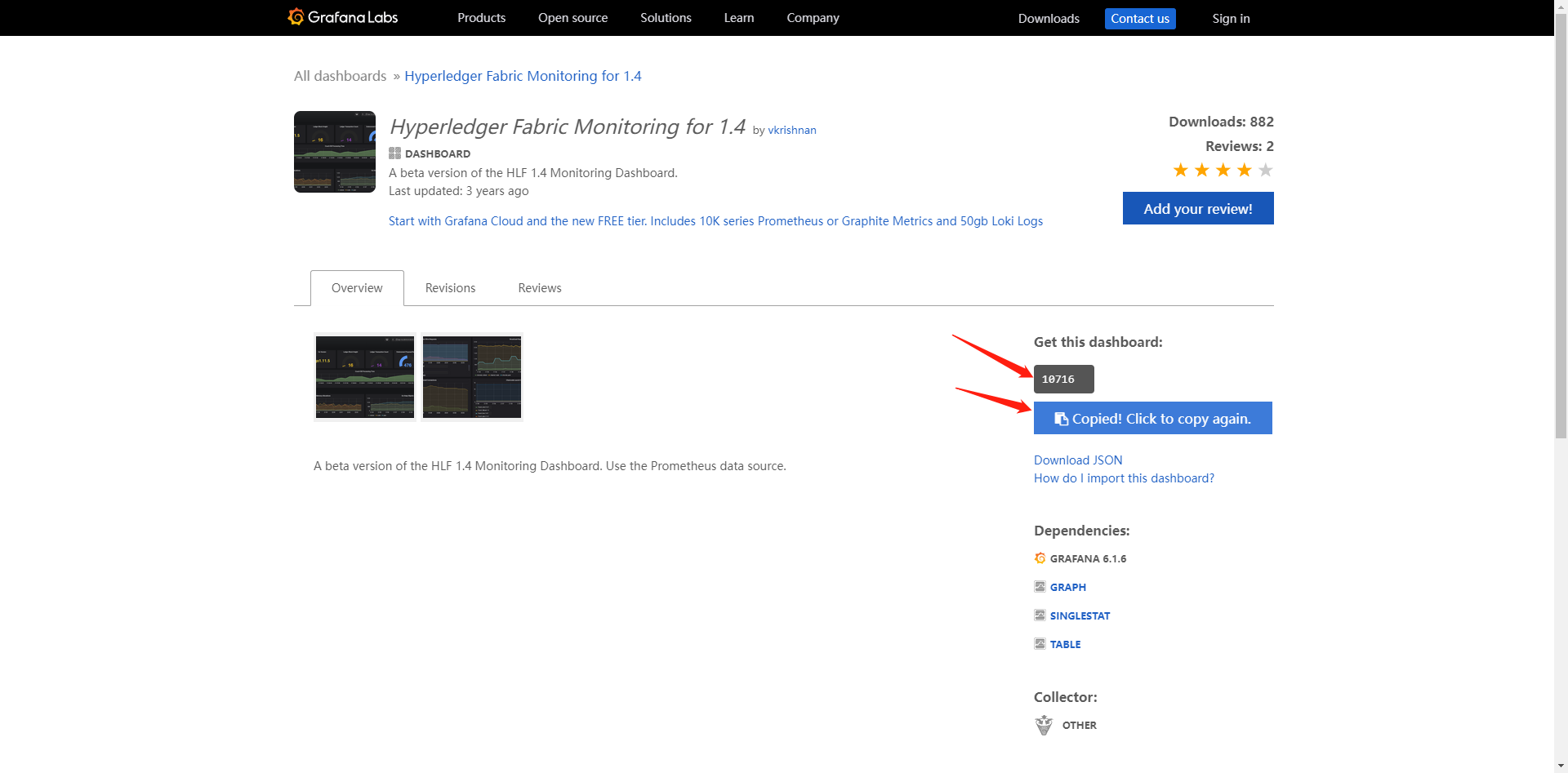Click the scrollbar up arrow
The width and height of the screenshot is (1568, 773).
pyautogui.click(x=1561, y=7)
